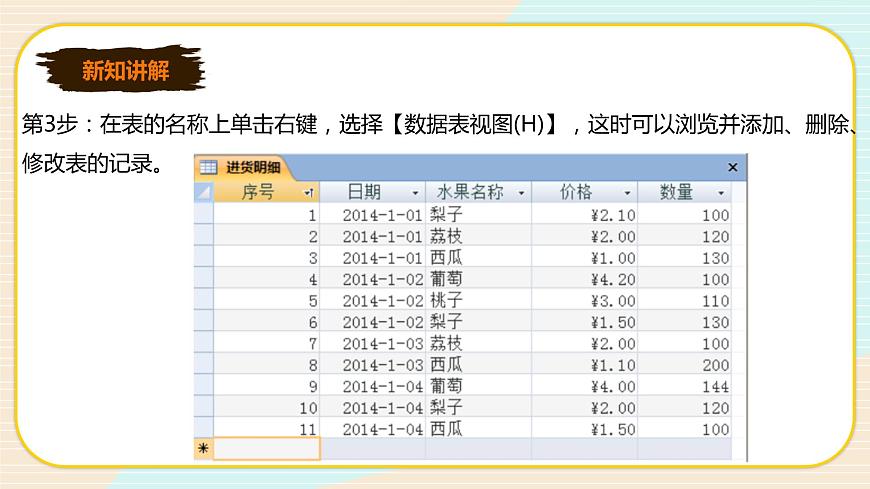Image resolution: width=870 pixels, height=489 pixels.
Task: Click the price cell ¥1.00 in row 3
Action: tap(584, 257)
